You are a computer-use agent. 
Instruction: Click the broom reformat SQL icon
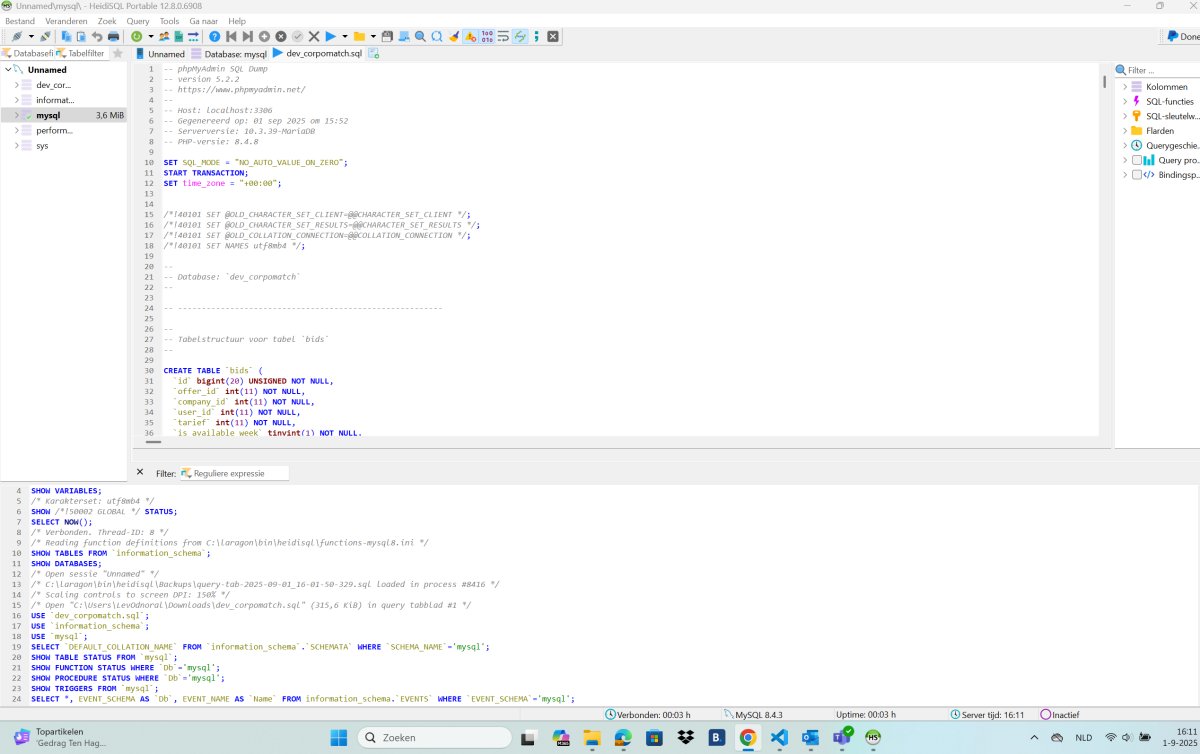454,36
